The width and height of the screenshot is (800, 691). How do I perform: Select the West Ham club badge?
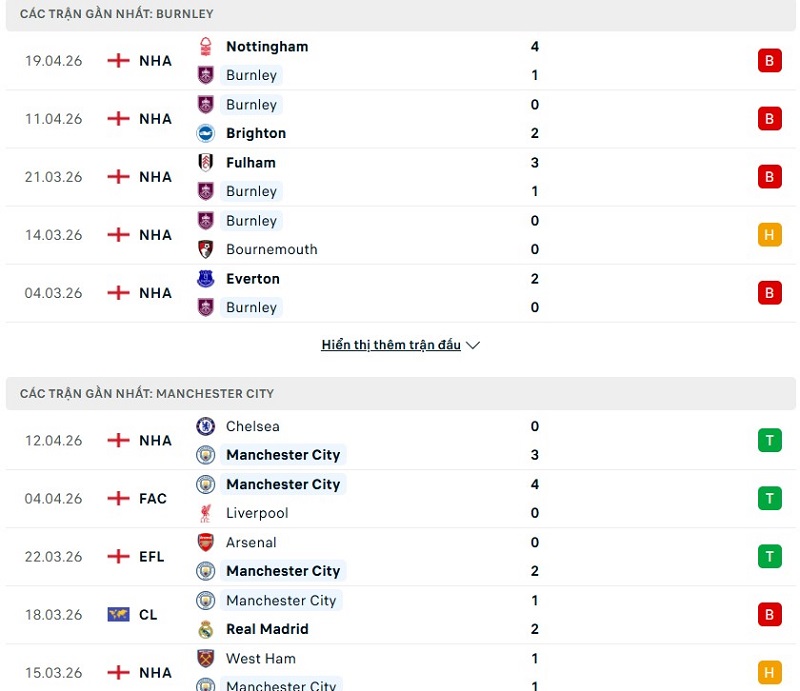click(206, 658)
